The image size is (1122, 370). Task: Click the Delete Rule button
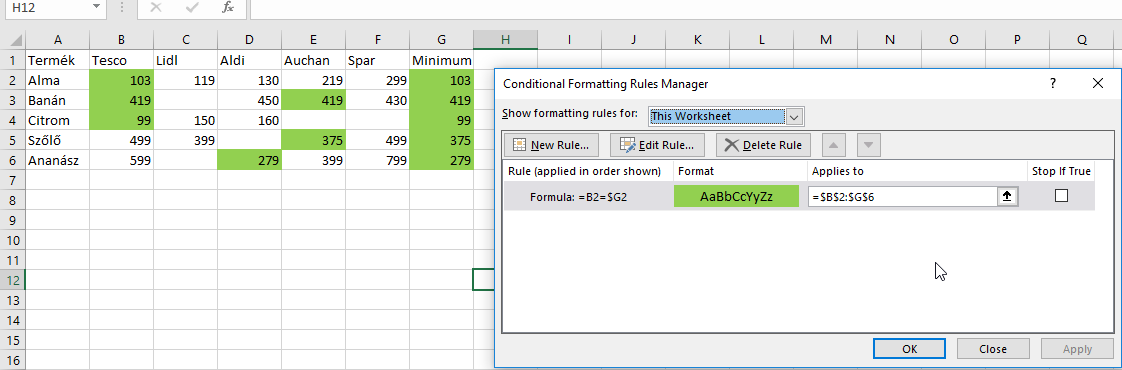click(763, 145)
